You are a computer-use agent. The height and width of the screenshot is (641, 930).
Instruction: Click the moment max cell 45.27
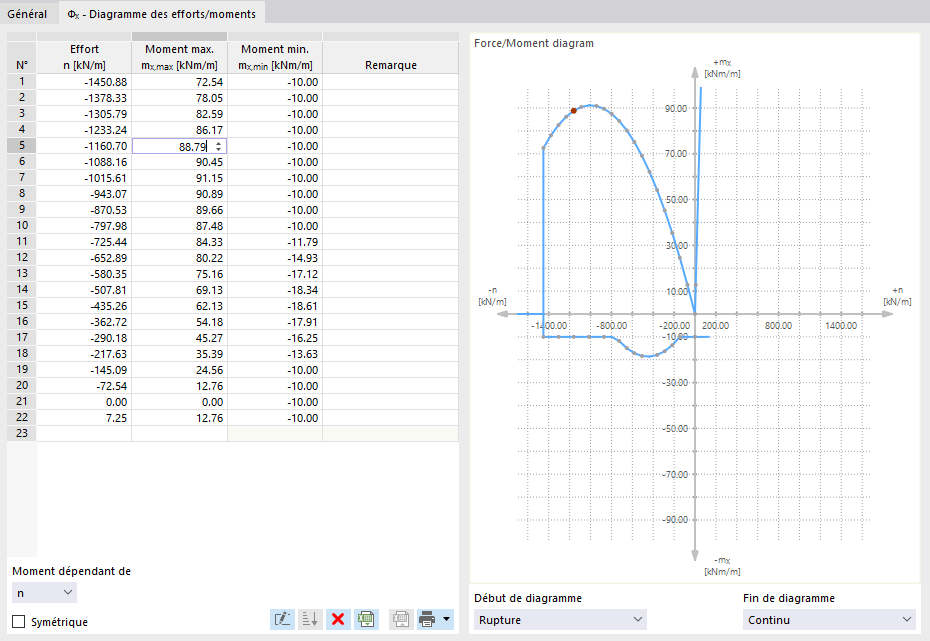[179, 338]
